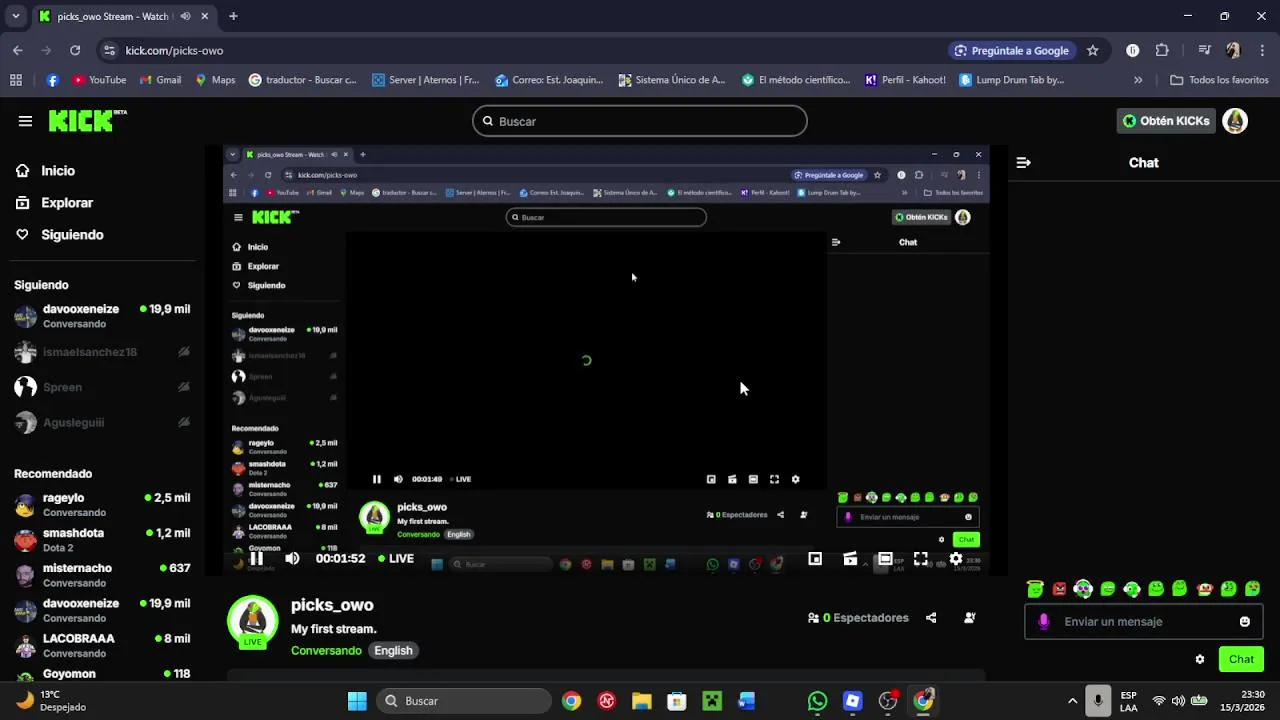Insert the red angry emote
Image resolution: width=1280 pixels, height=720 pixels.
click(1059, 589)
